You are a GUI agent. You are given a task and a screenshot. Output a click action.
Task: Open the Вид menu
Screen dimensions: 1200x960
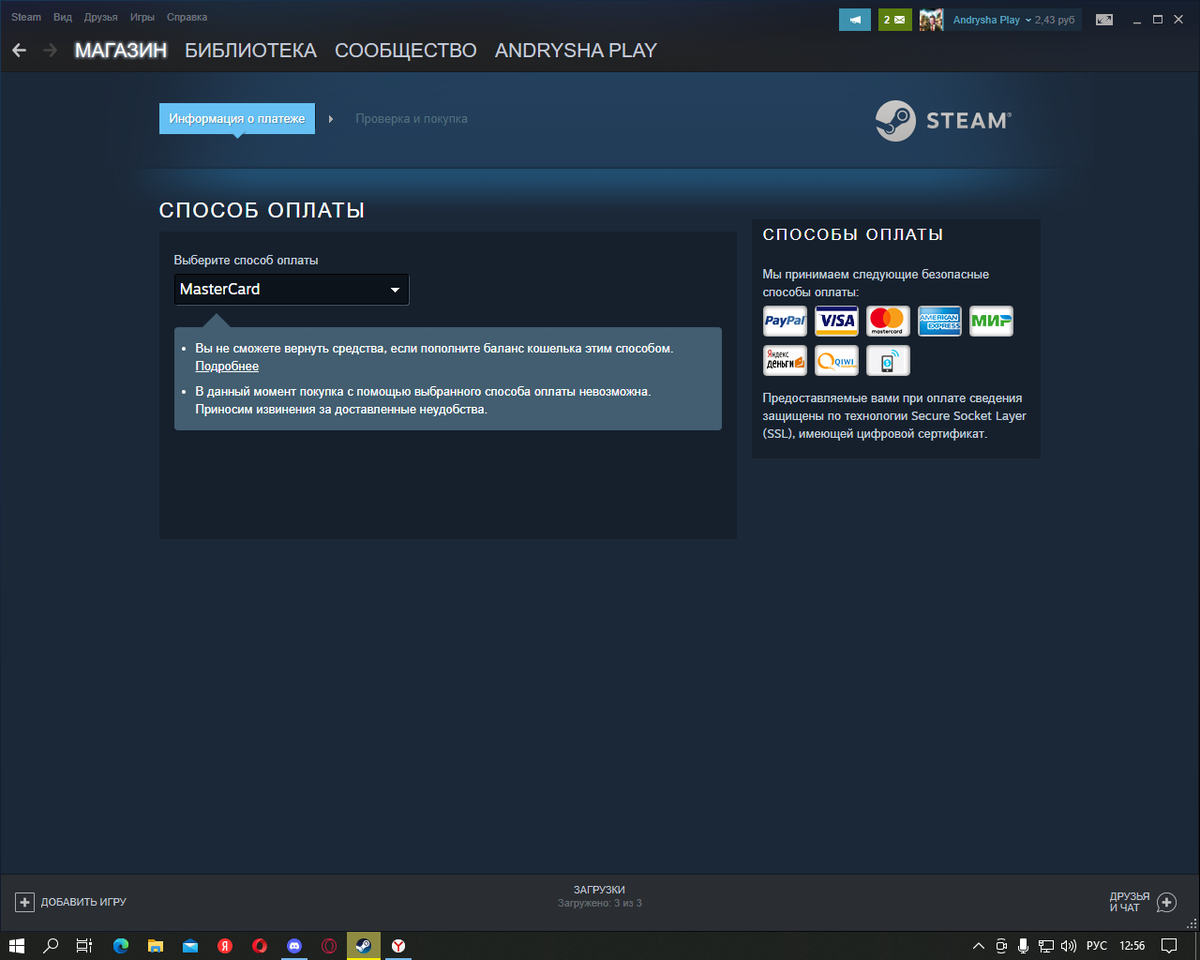[63, 18]
